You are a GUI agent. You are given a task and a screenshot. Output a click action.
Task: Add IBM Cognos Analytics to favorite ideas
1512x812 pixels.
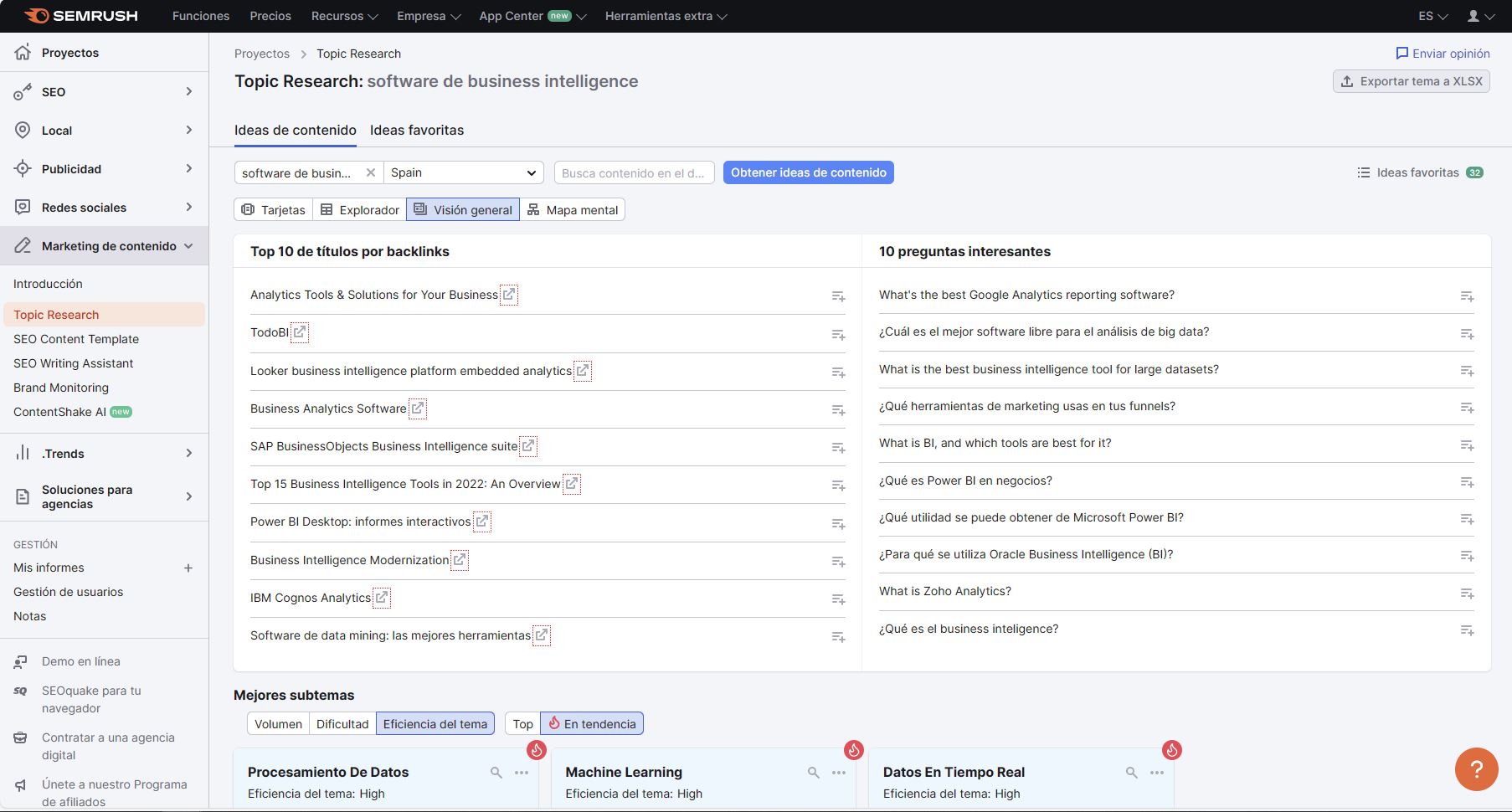838,599
